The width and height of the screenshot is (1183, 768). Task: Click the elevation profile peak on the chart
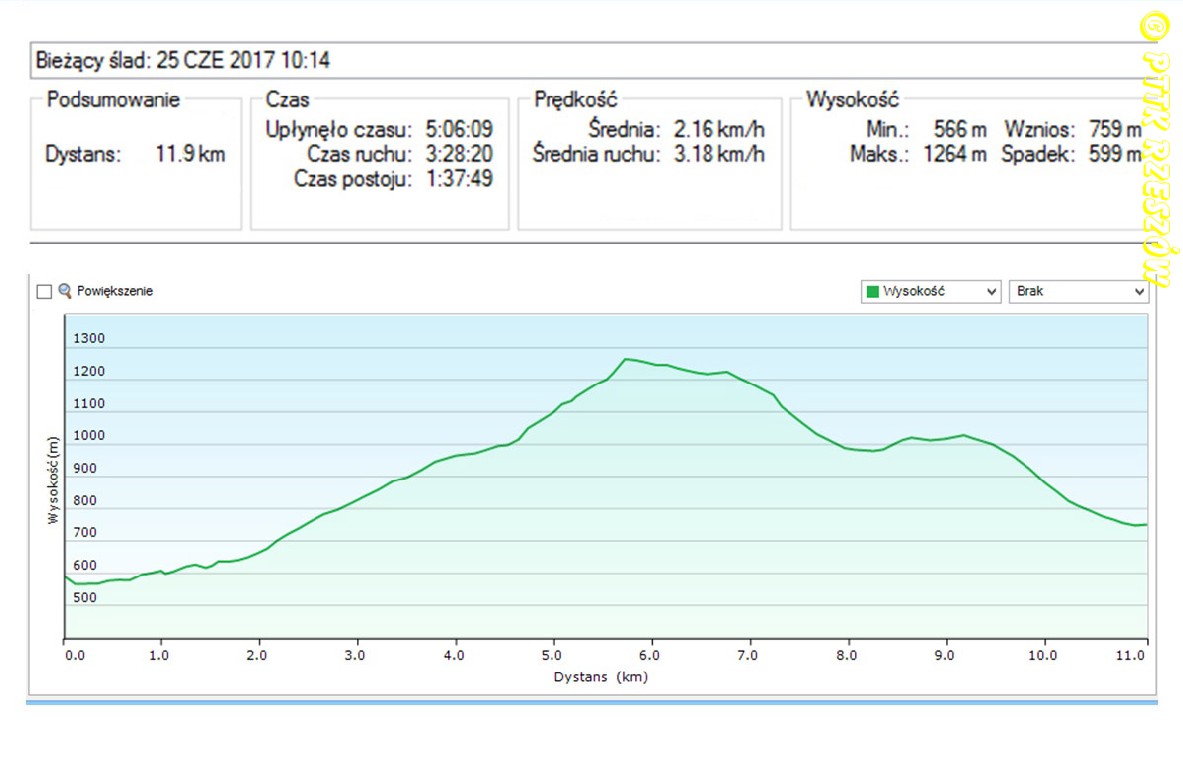tap(626, 359)
